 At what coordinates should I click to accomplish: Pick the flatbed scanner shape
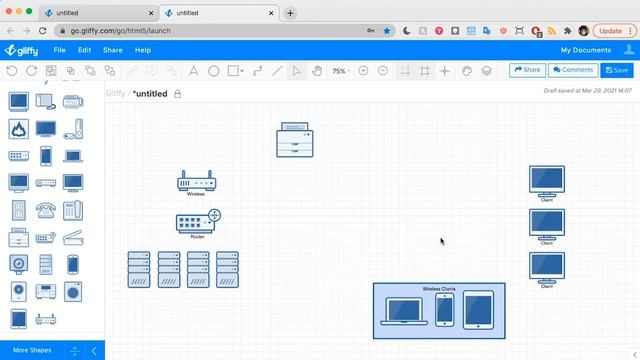point(73,238)
